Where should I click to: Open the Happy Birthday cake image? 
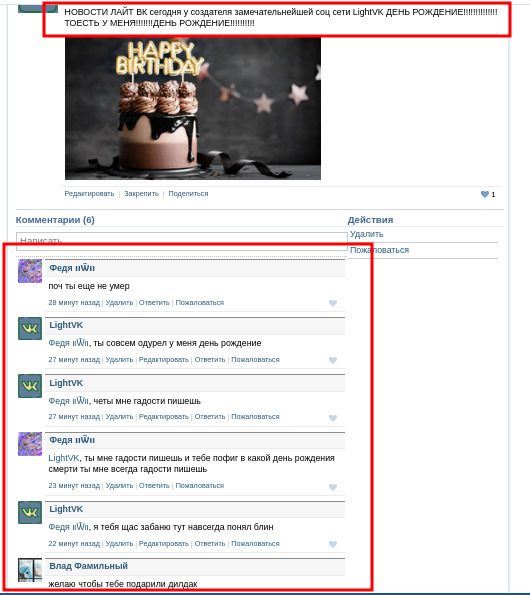[x=193, y=109]
